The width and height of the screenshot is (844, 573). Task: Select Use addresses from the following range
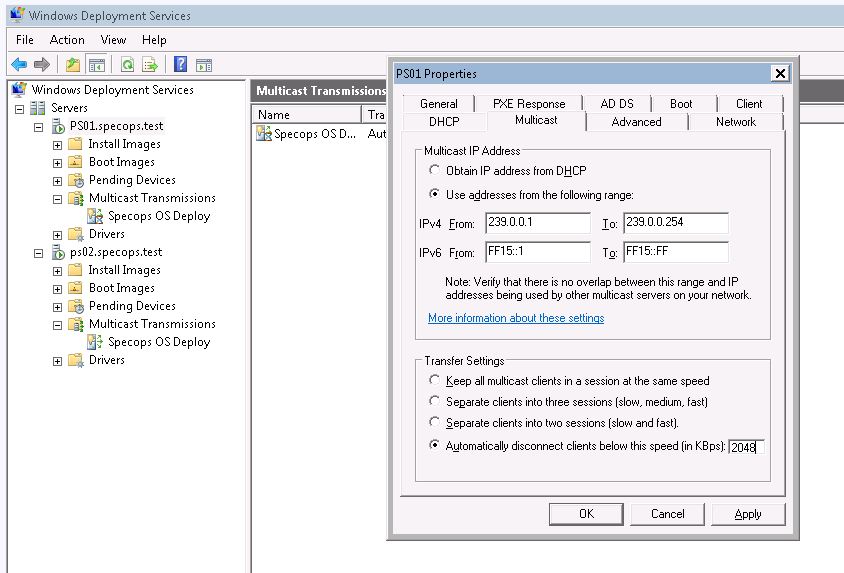[x=434, y=194]
